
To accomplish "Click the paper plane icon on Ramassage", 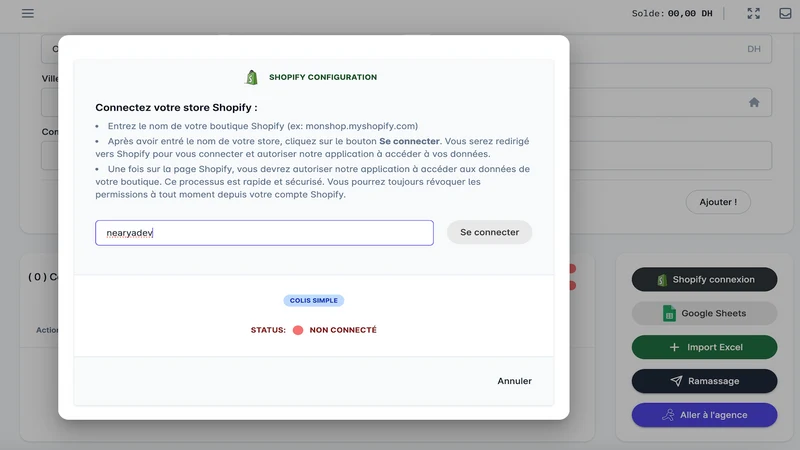I will pyautogui.click(x=676, y=381).
